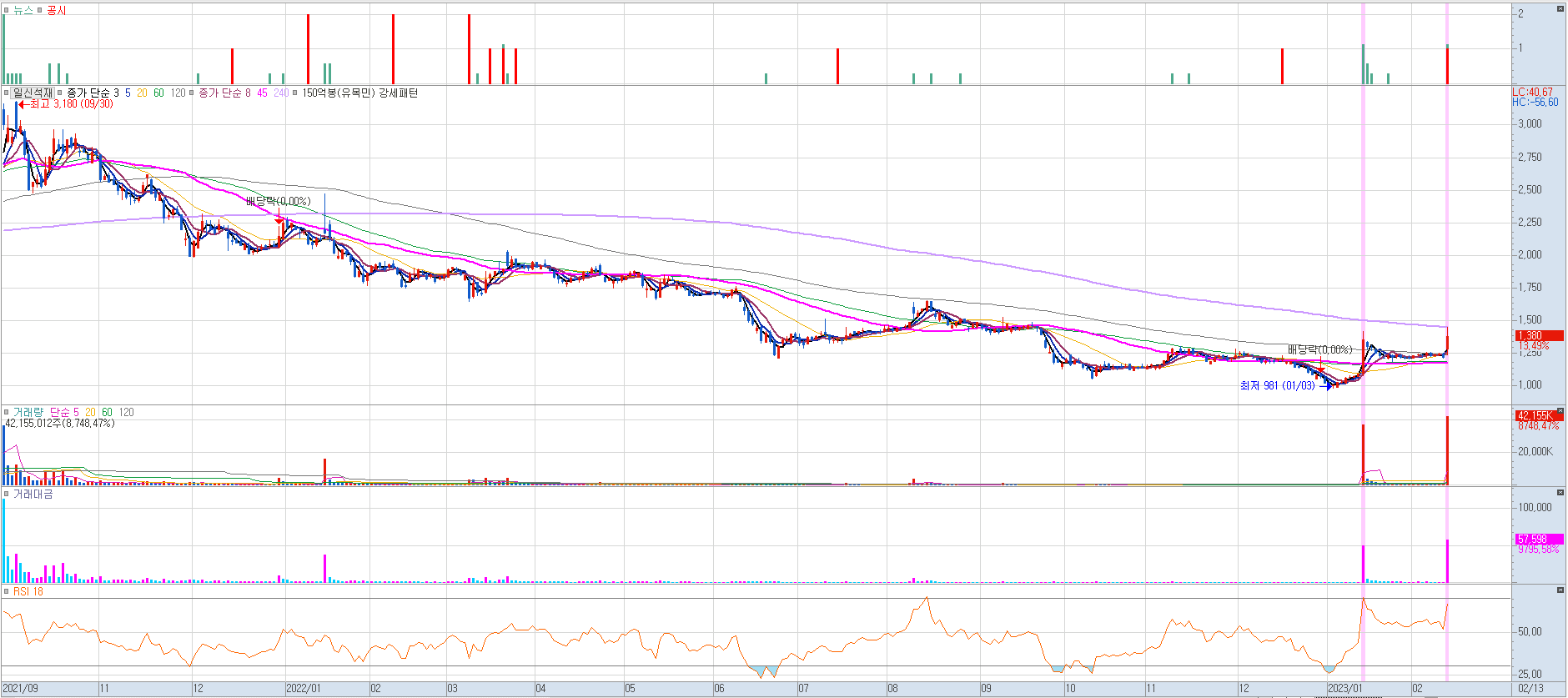Click the magenta 57,598 trading value tag
The image size is (1568, 698).
click(x=1539, y=540)
